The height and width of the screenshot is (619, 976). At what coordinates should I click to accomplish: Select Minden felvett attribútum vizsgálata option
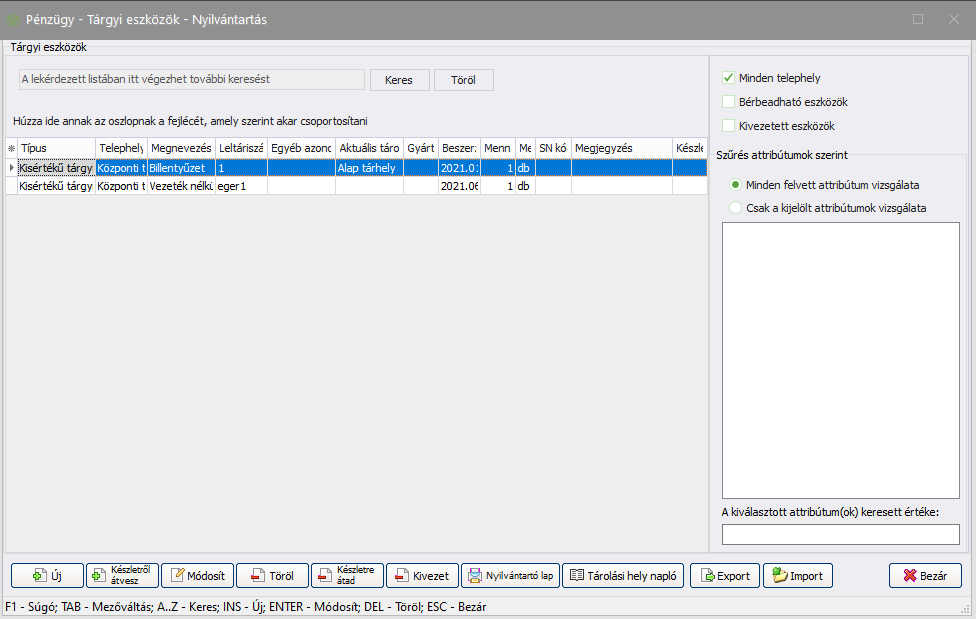(737, 185)
